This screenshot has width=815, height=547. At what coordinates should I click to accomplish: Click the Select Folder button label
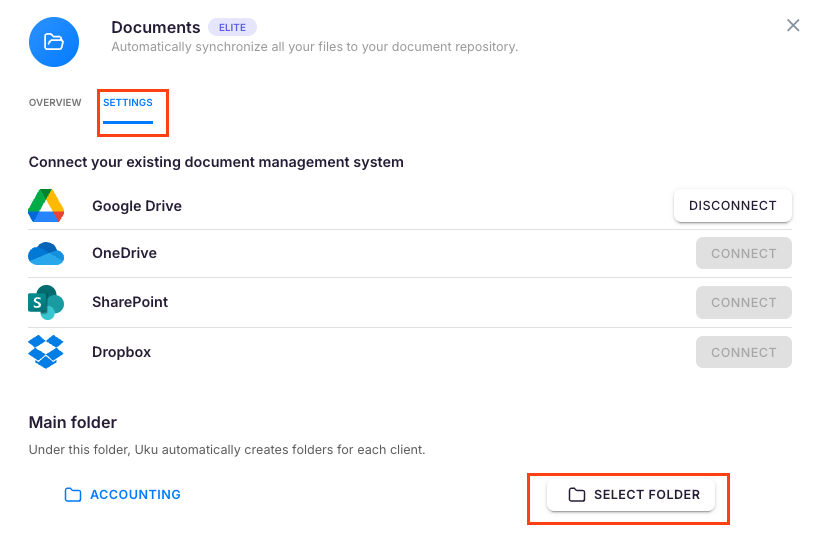pos(647,495)
